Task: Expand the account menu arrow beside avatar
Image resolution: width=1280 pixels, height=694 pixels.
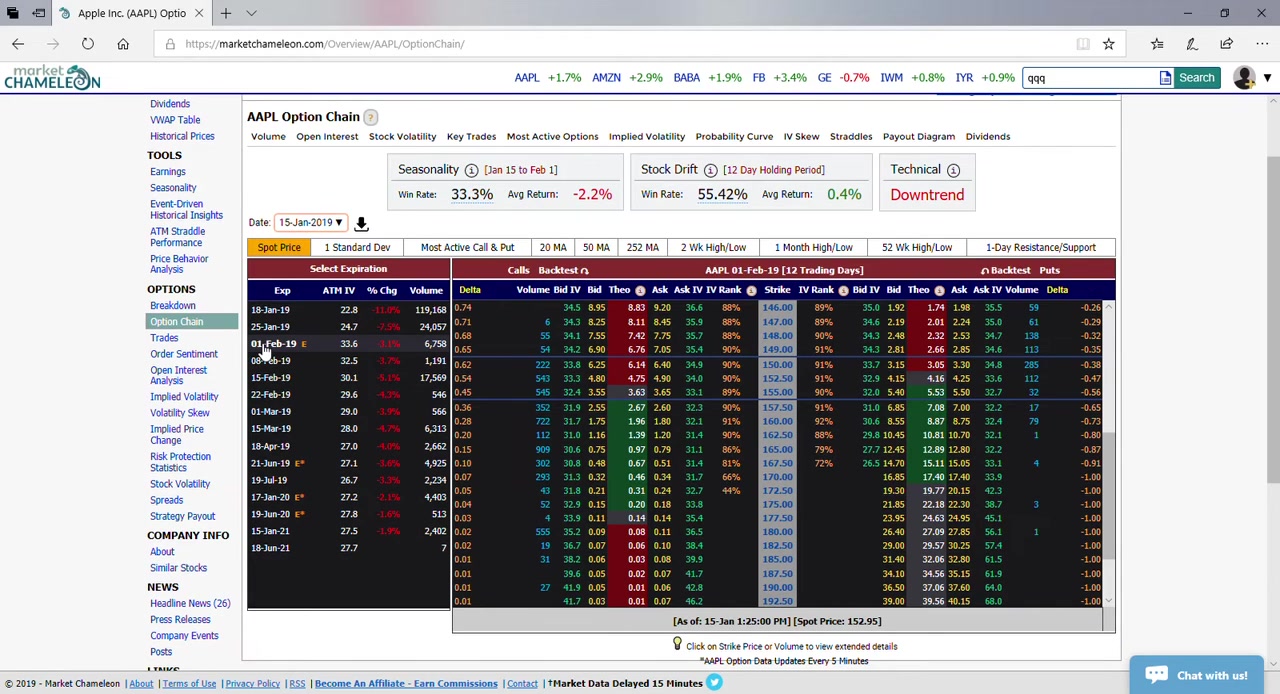Action: pyautogui.click(x=1267, y=78)
